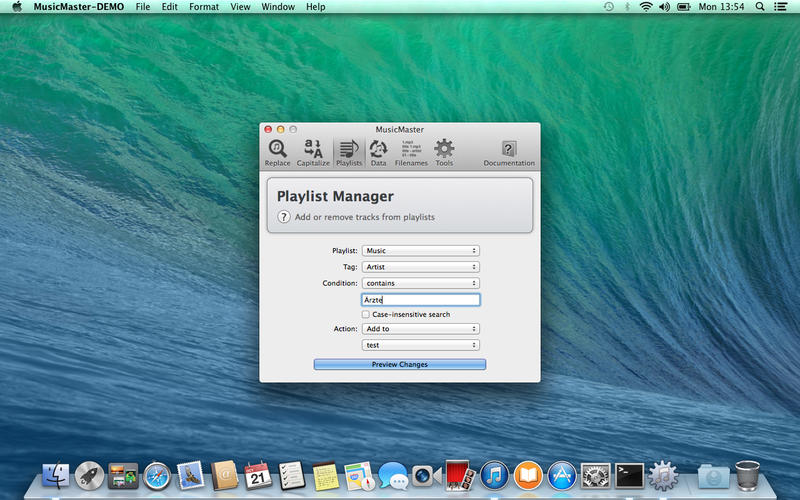Open Contacts in the Dock
Screen dimensions: 800x500
click(224, 476)
